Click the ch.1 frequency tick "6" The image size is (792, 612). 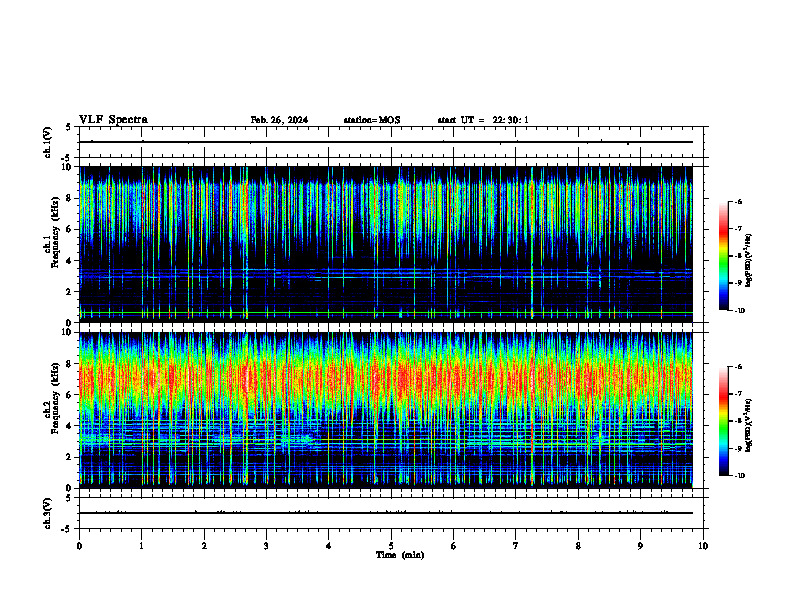70,229
